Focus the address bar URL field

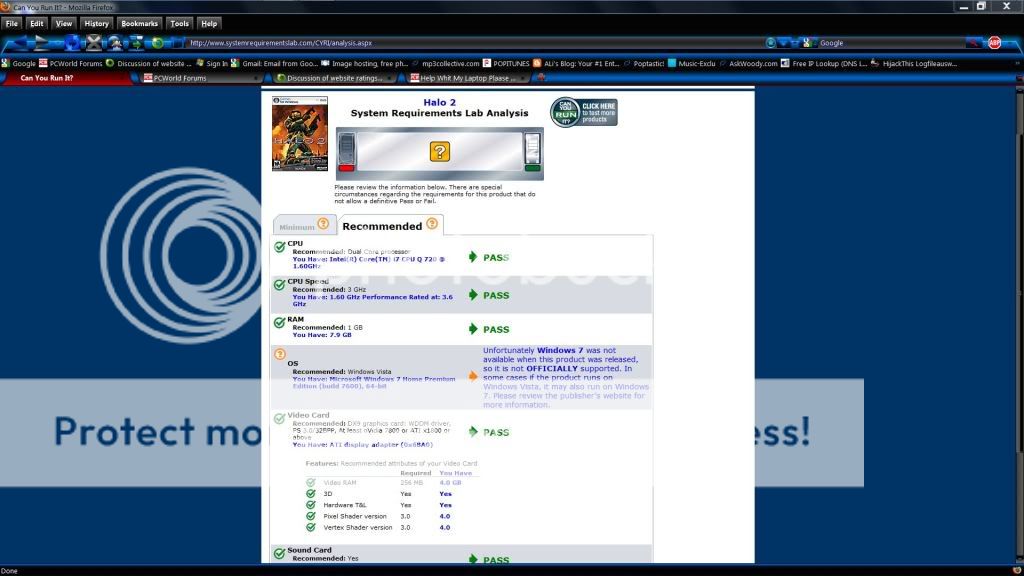tap(477, 43)
